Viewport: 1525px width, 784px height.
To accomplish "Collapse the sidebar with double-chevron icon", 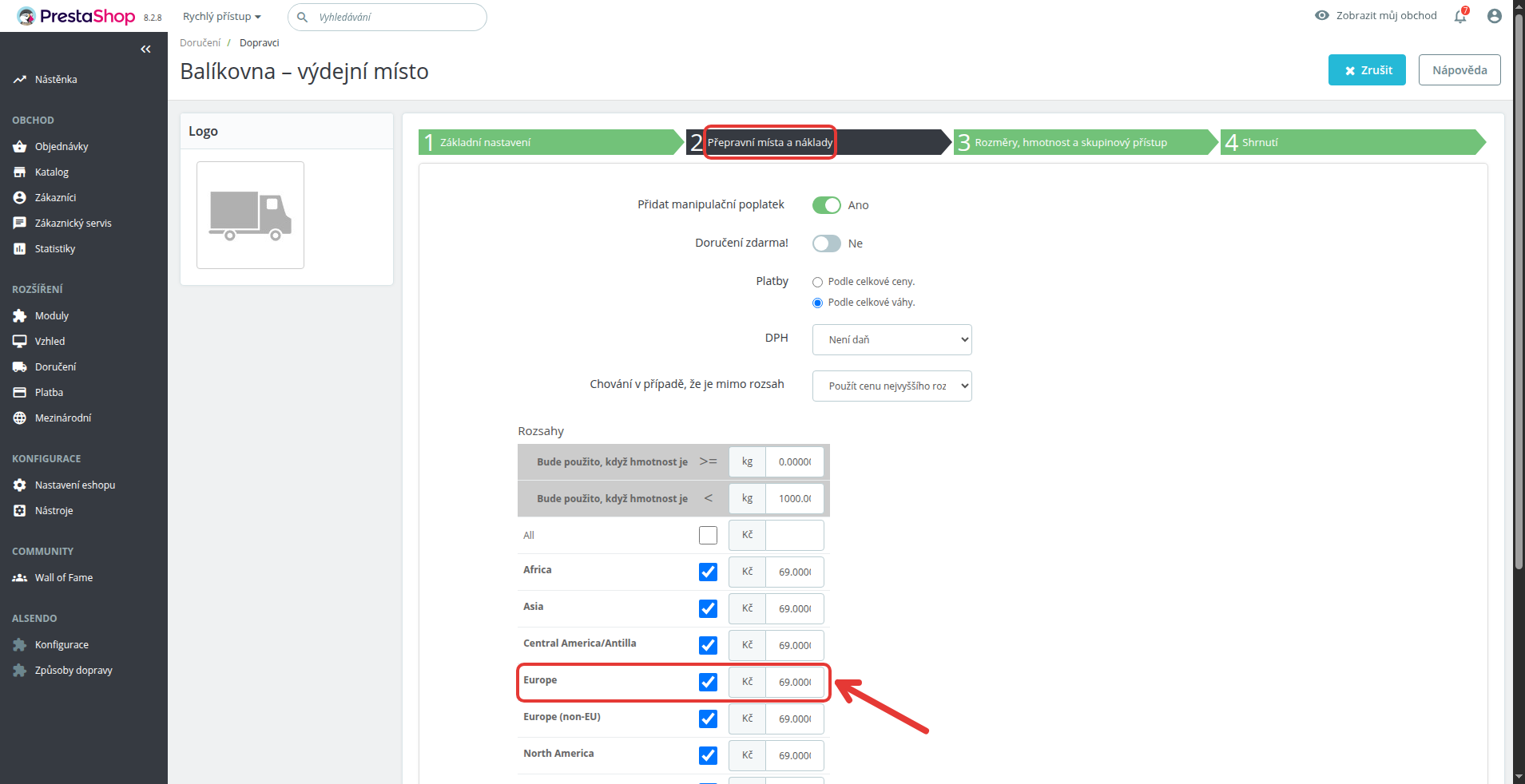I will [x=145, y=49].
